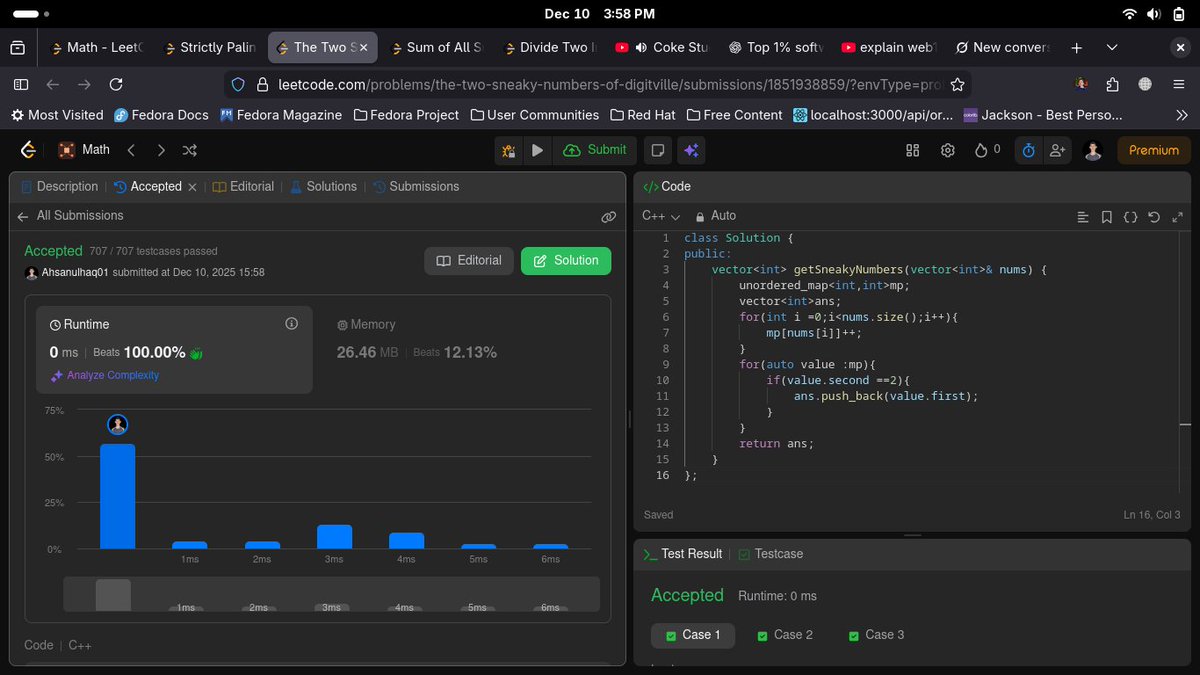Open the profile avatar menu
This screenshot has height=675, width=1200.
coord(1093,150)
